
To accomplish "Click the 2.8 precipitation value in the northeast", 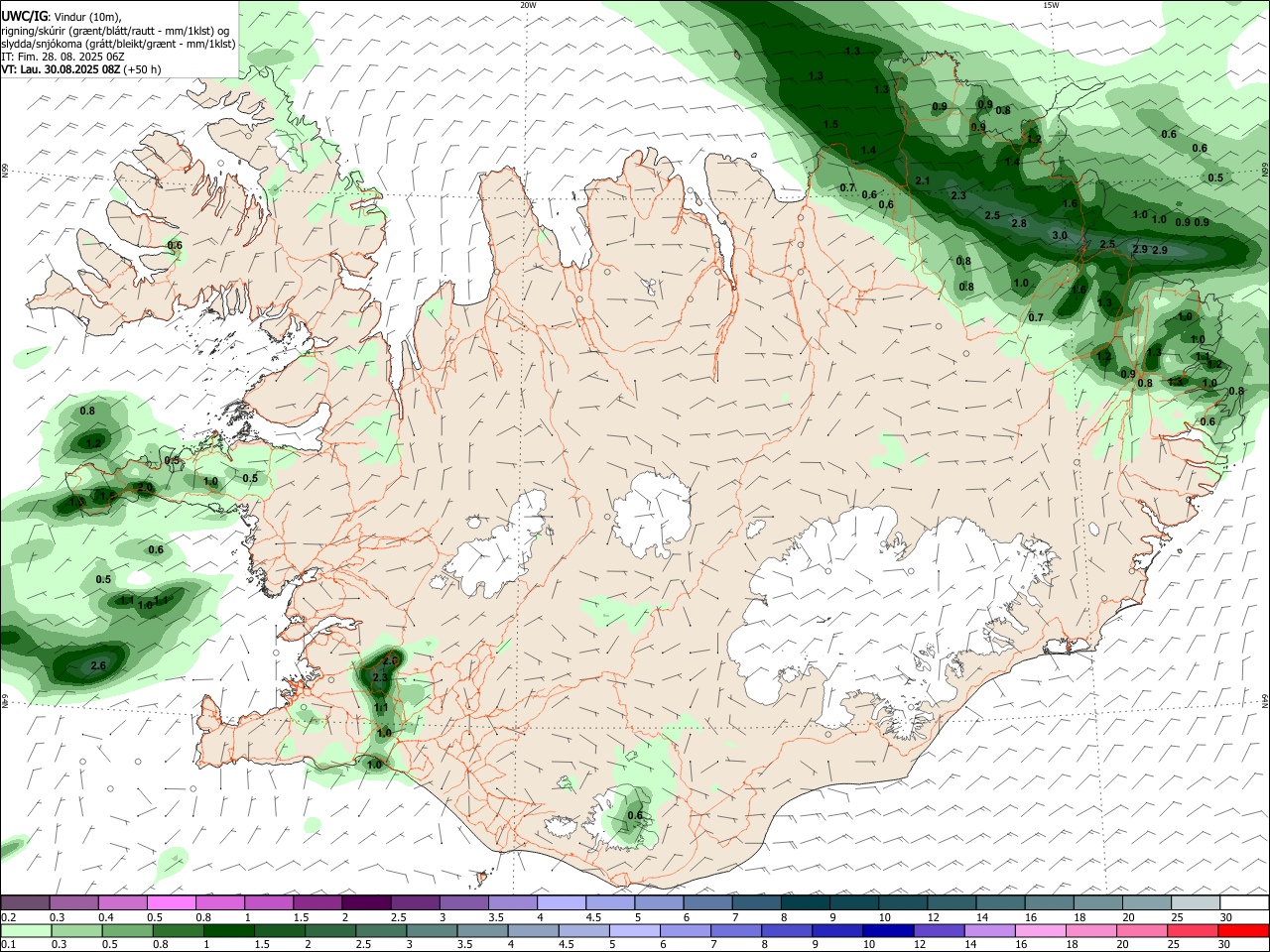I will pyautogui.click(x=1019, y=223).
